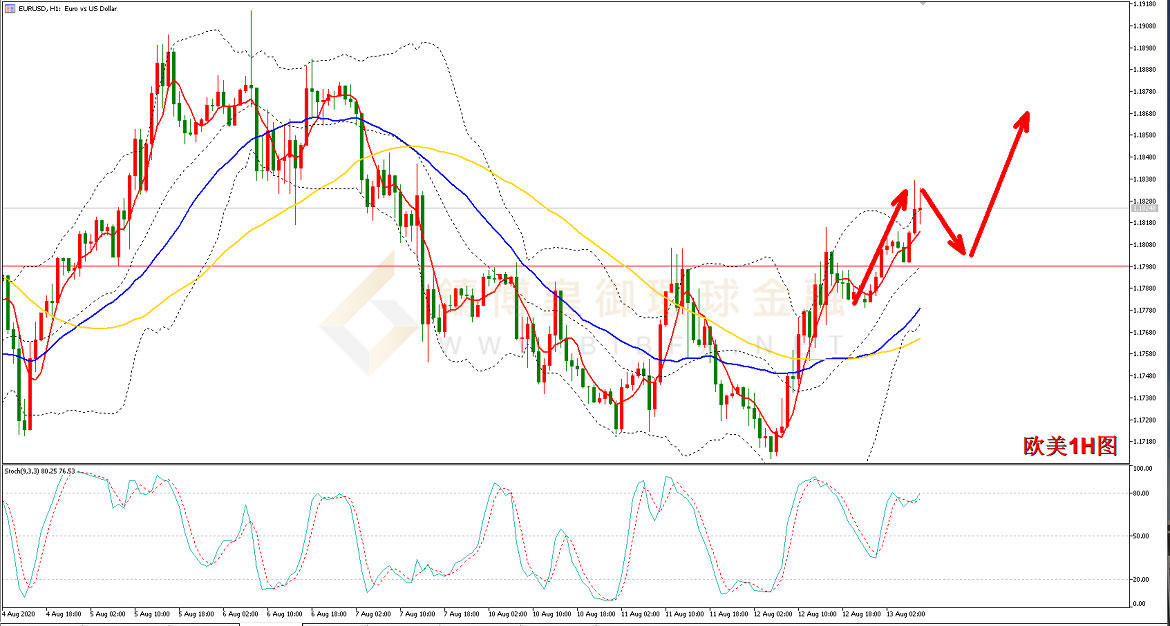
Task: Click the lowest candle at the 12 Aug bottom
Action: [x=773, y=452]
